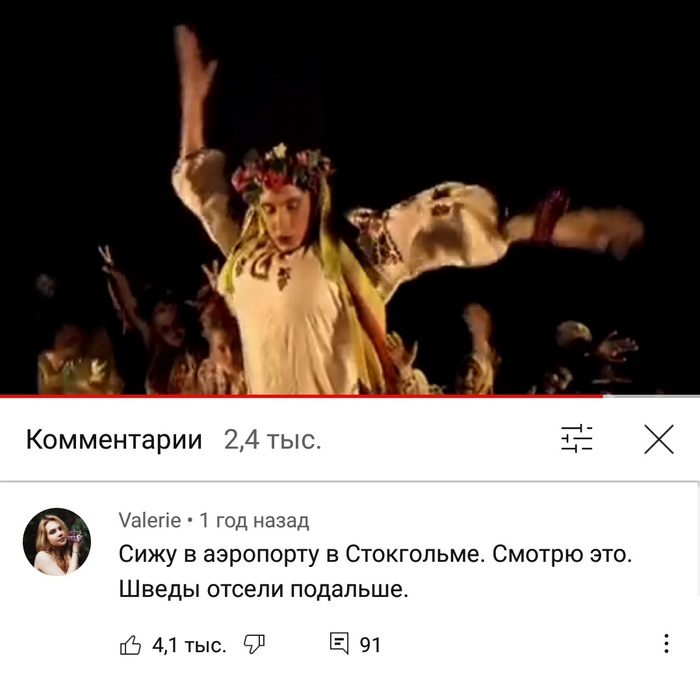Seek using the red video progress bar
The width and height of the screenshot is (700, 673).
pos(301,395)
